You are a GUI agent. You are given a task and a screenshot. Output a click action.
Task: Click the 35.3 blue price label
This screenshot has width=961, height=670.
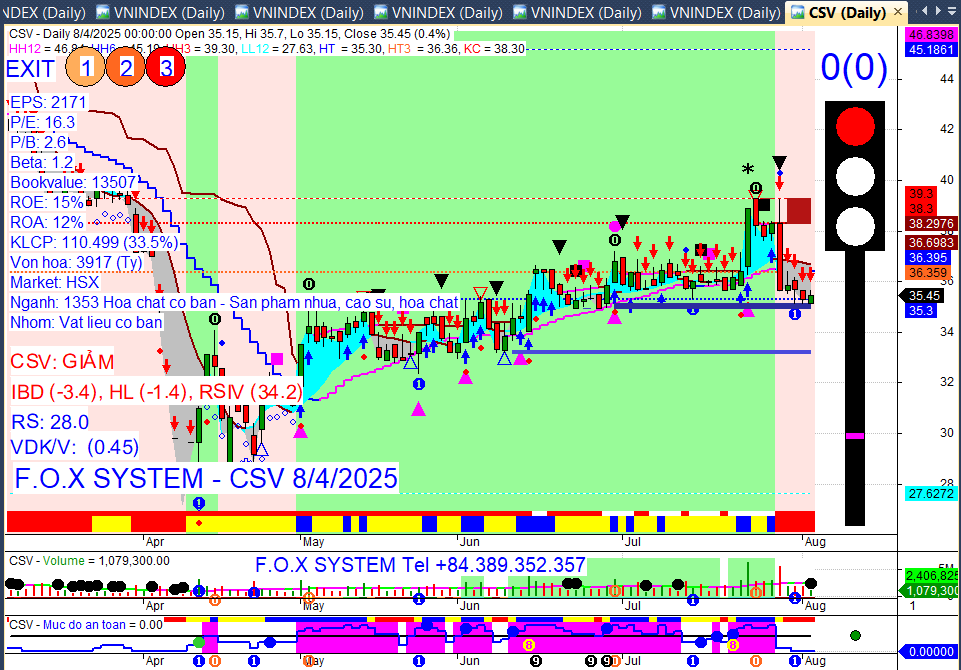click(921, 311)
